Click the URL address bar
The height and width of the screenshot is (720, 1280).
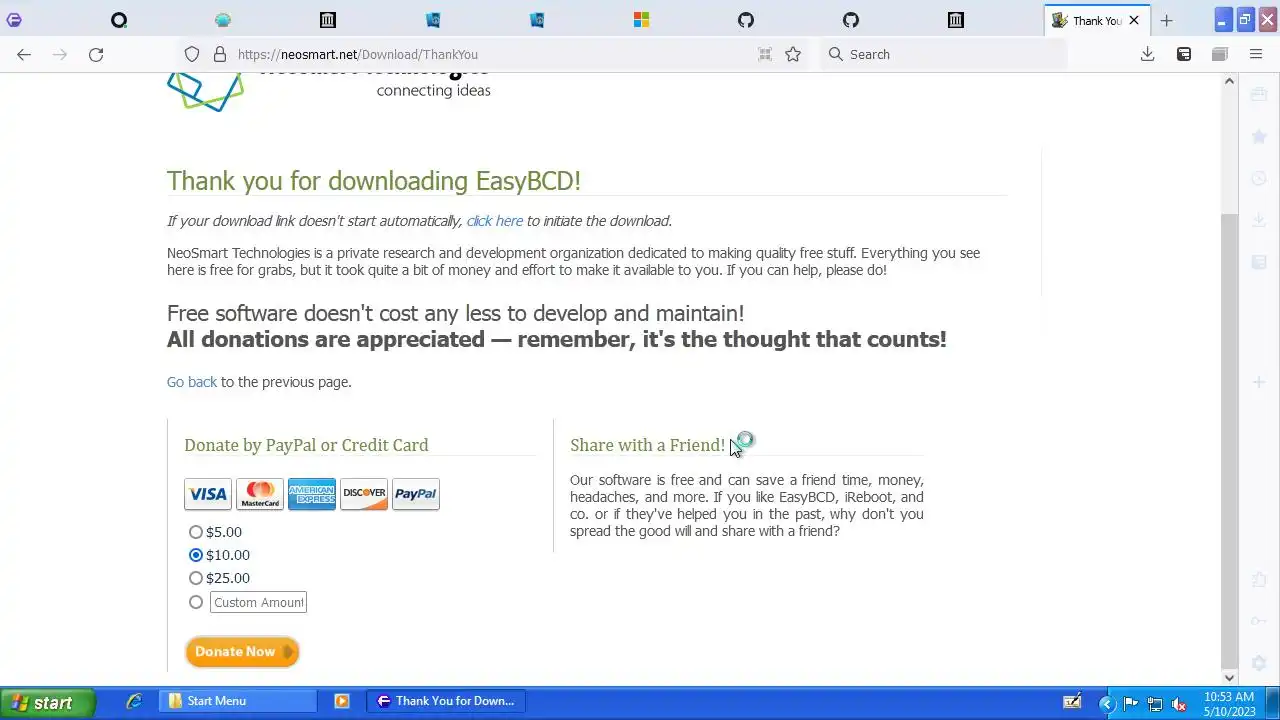point(490,54)
